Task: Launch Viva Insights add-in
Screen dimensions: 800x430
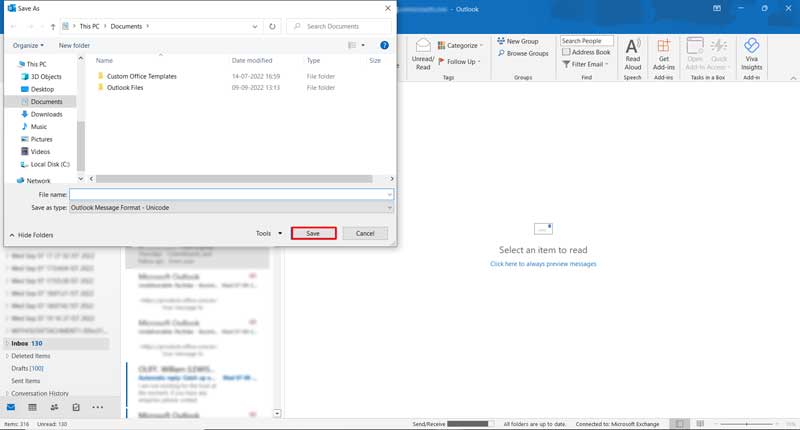Action: coord(752,54)
